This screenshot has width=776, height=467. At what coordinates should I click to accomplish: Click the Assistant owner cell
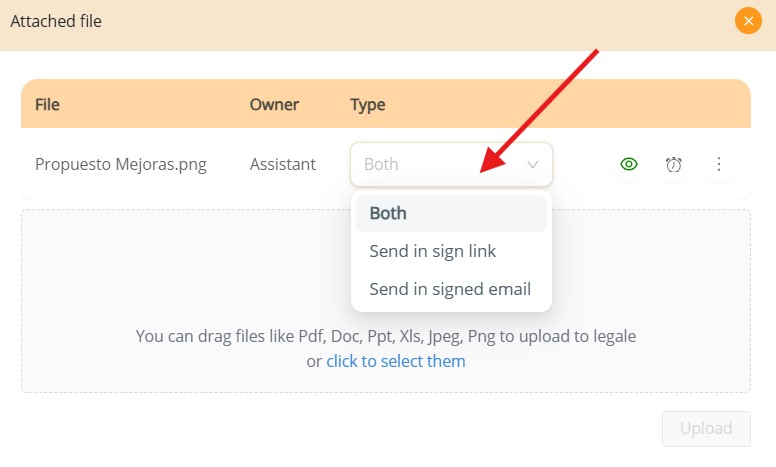[x=283, y=164]
